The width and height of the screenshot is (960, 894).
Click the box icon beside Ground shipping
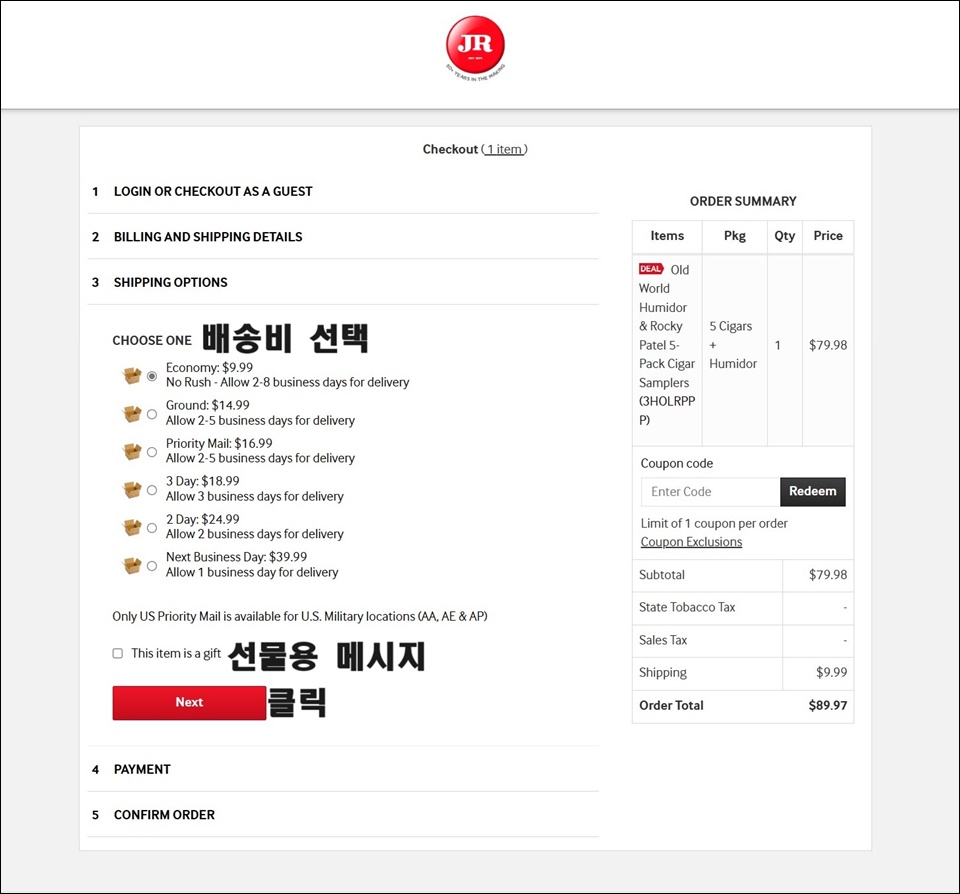(132, 414)
